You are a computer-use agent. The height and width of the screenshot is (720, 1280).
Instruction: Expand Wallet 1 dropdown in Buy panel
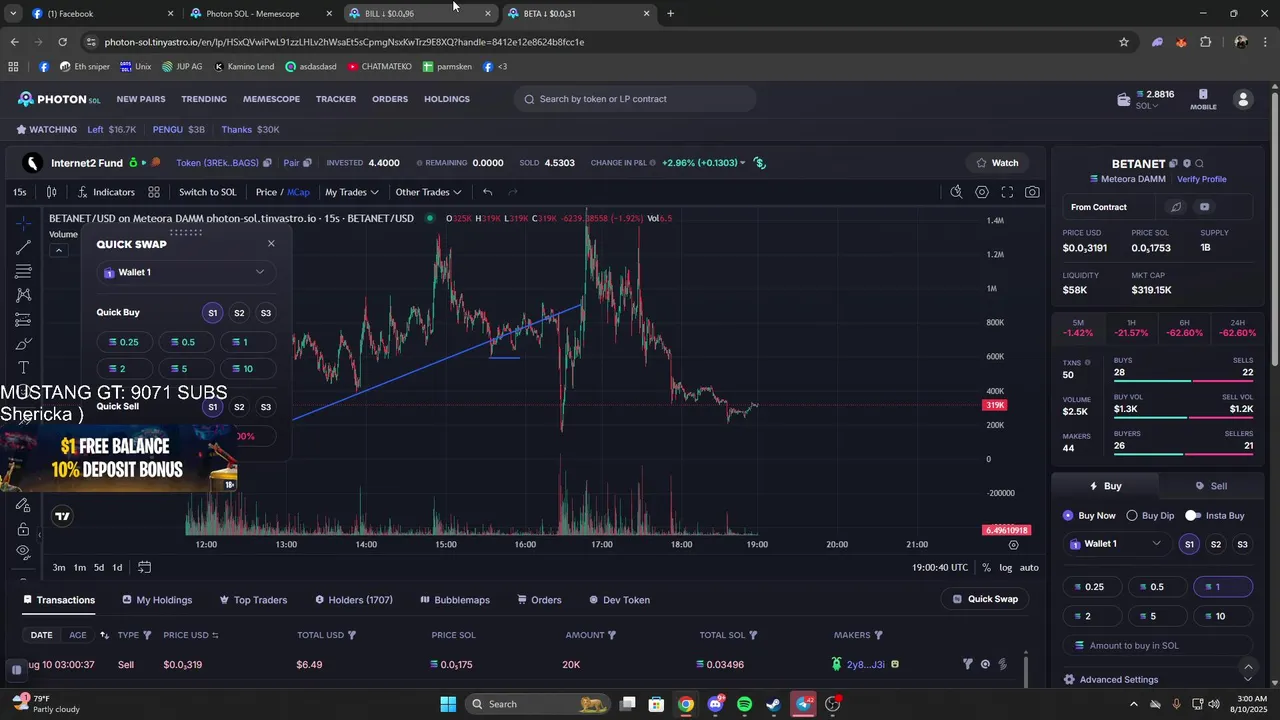pyautogui.click(x=1117, y=544)
